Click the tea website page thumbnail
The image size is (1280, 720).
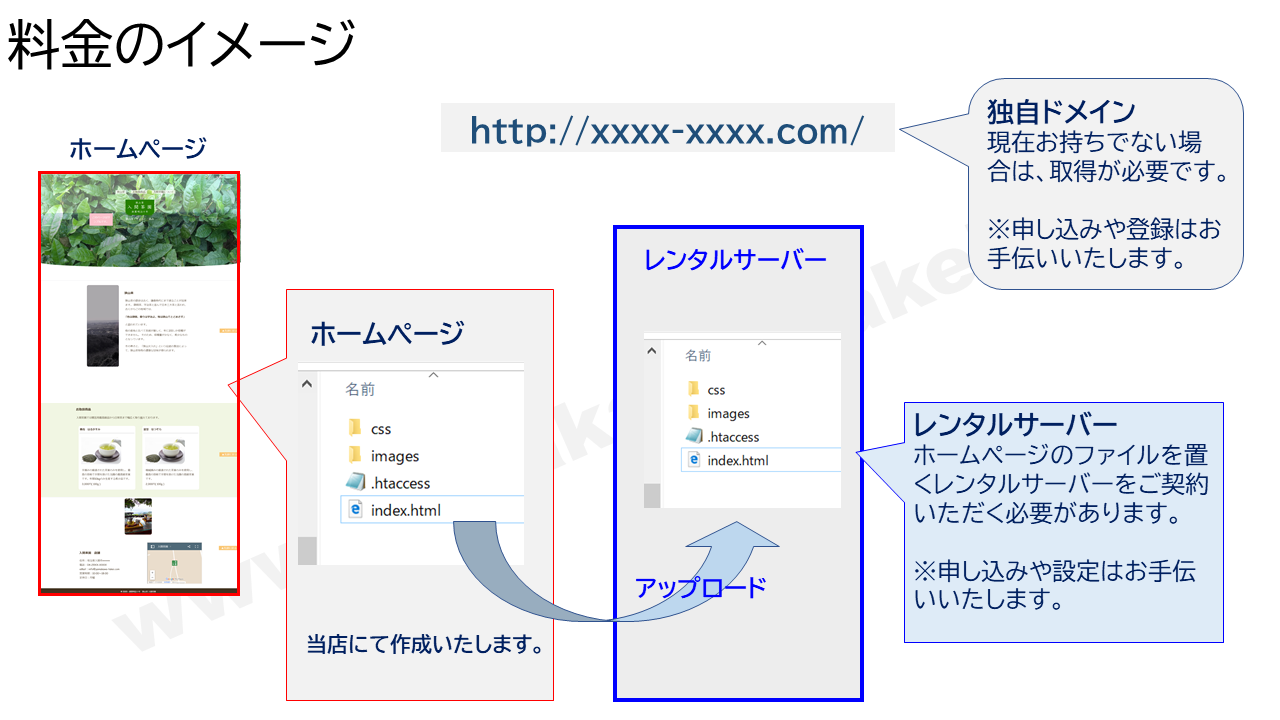click(x=138, y=383)
